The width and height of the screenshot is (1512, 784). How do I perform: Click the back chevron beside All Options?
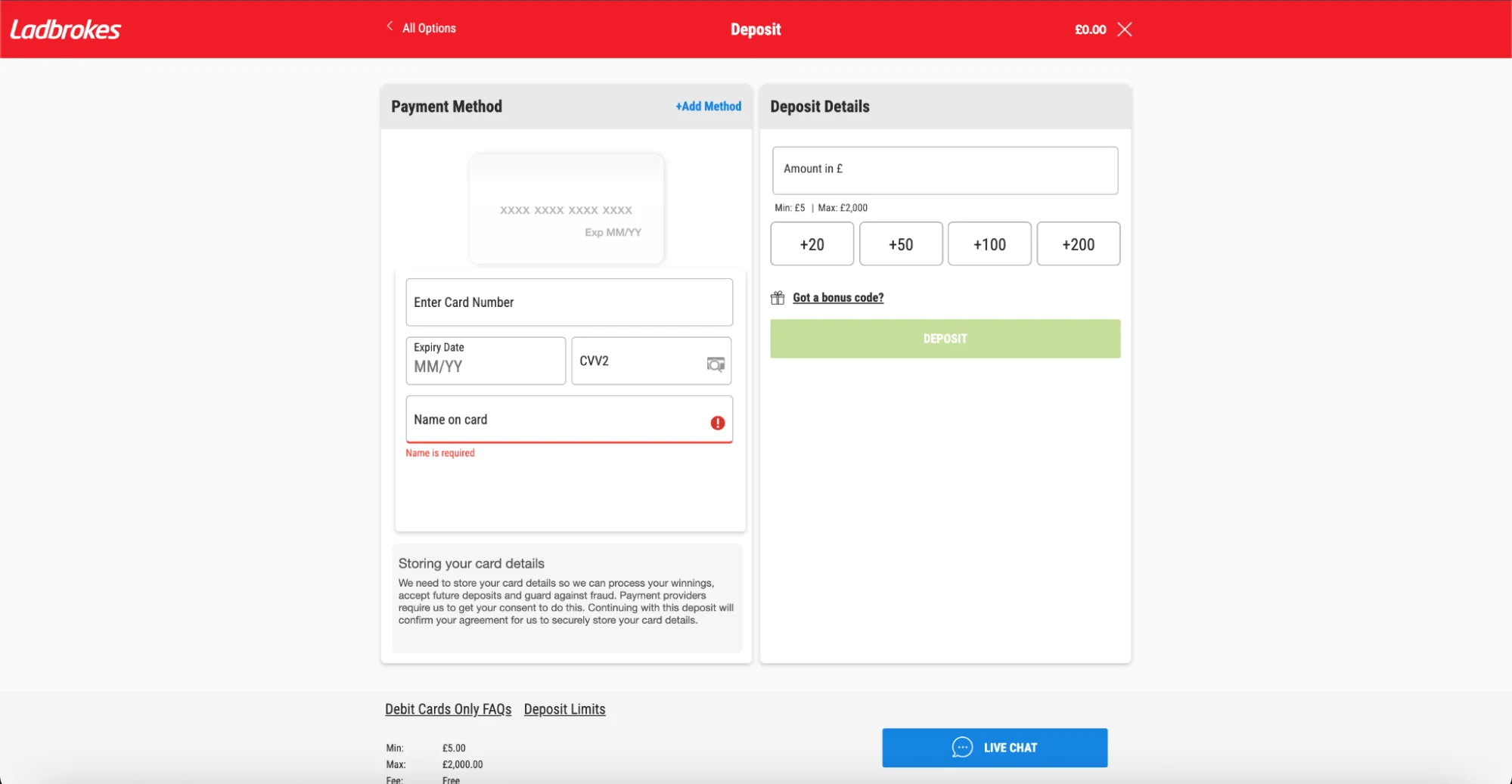(390, 26)
